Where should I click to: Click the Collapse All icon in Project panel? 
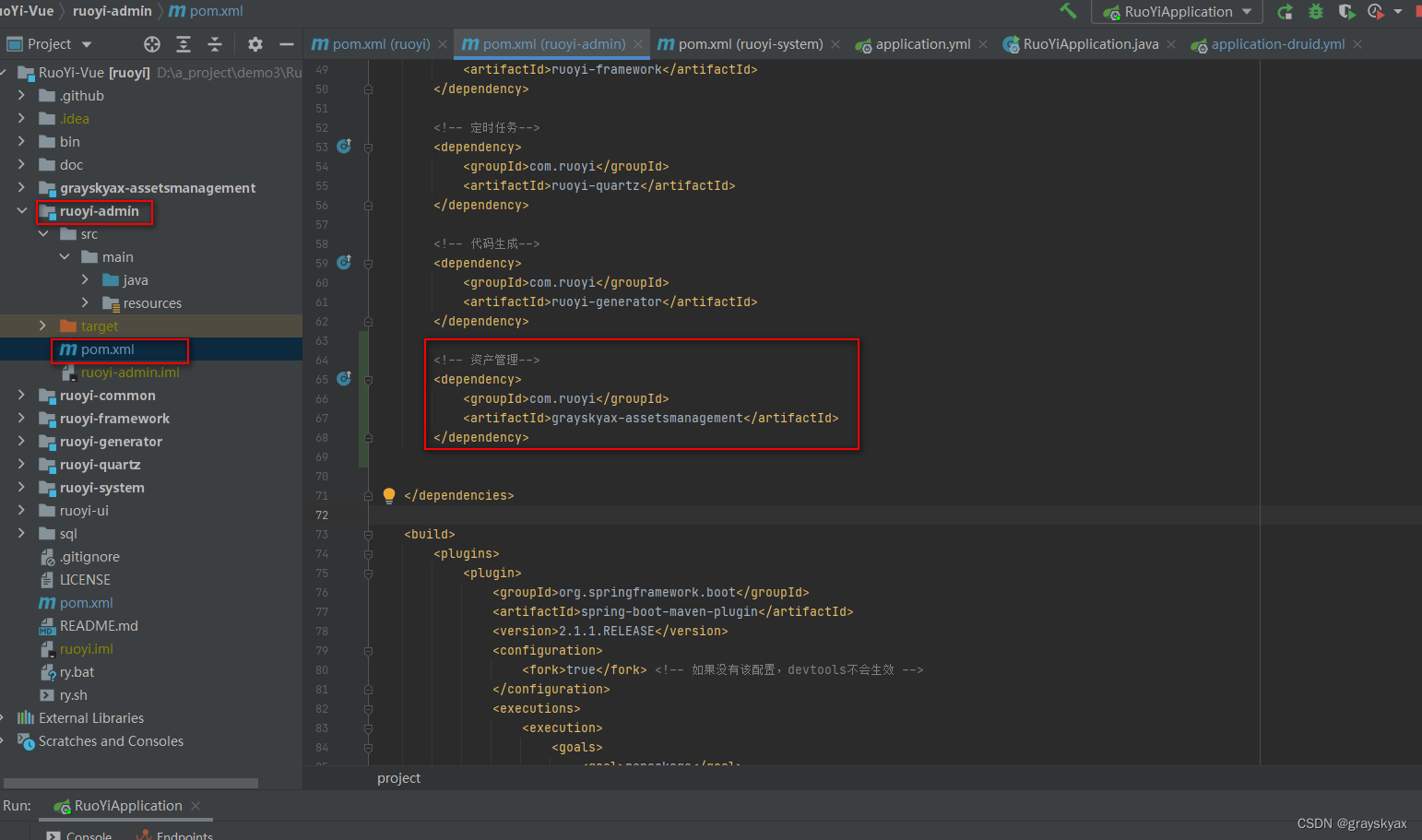pyautogui.click(x=215, y=44)
